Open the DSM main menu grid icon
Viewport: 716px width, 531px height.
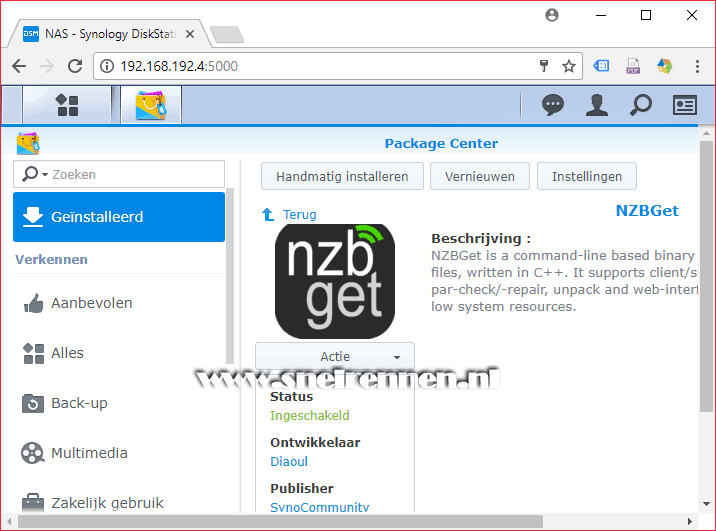point(67,105)
